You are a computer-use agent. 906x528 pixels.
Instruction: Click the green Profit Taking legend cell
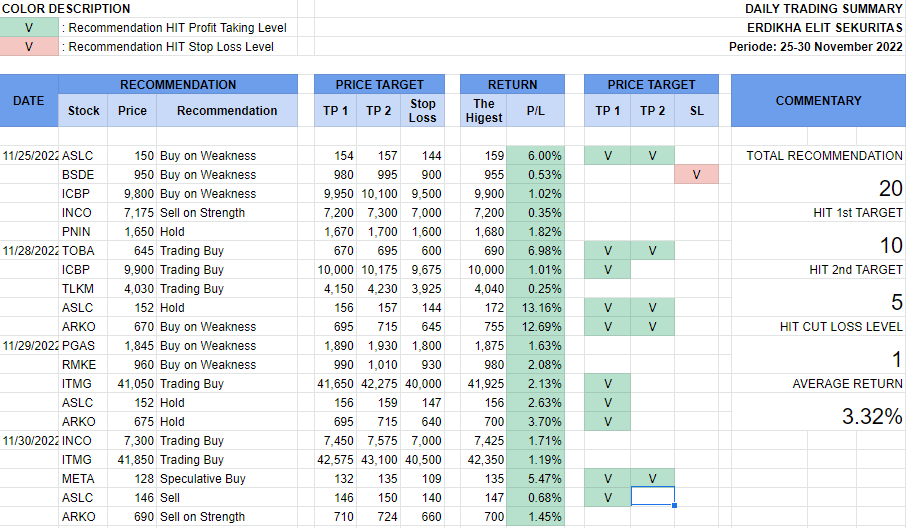29,28
